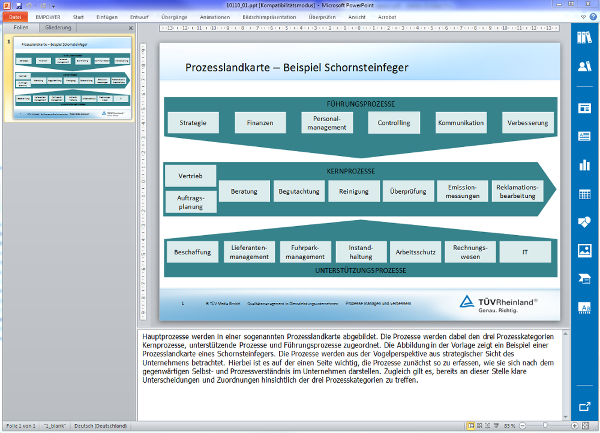Click the library books icon in blue sidebar
The height and width of the screenshot is (433, 600).
(585, 37)
